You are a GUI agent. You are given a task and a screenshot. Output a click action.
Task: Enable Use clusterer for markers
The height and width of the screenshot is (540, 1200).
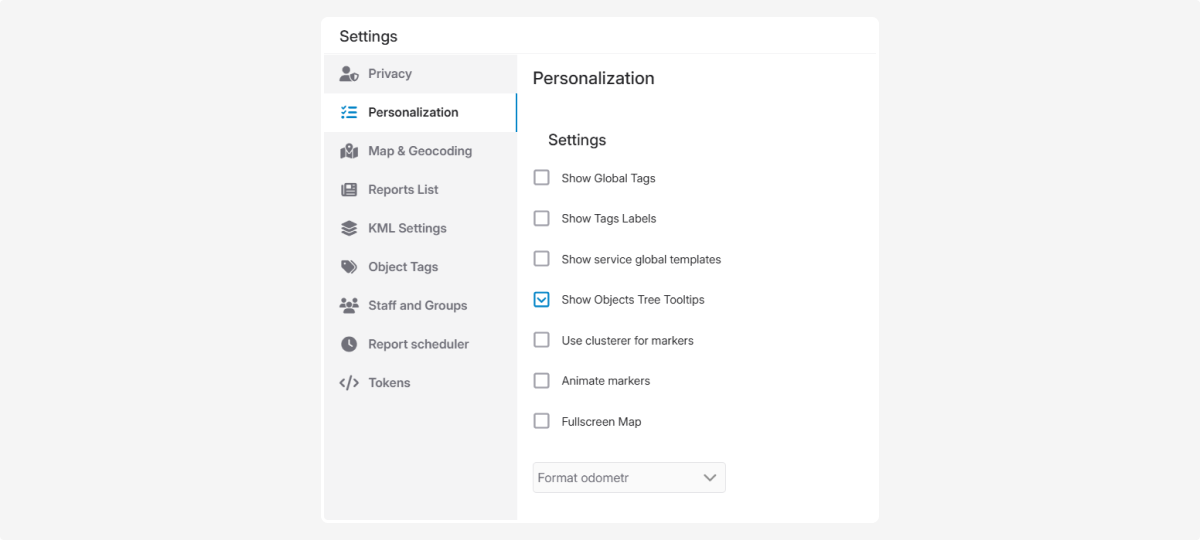(x=542, y=340)
